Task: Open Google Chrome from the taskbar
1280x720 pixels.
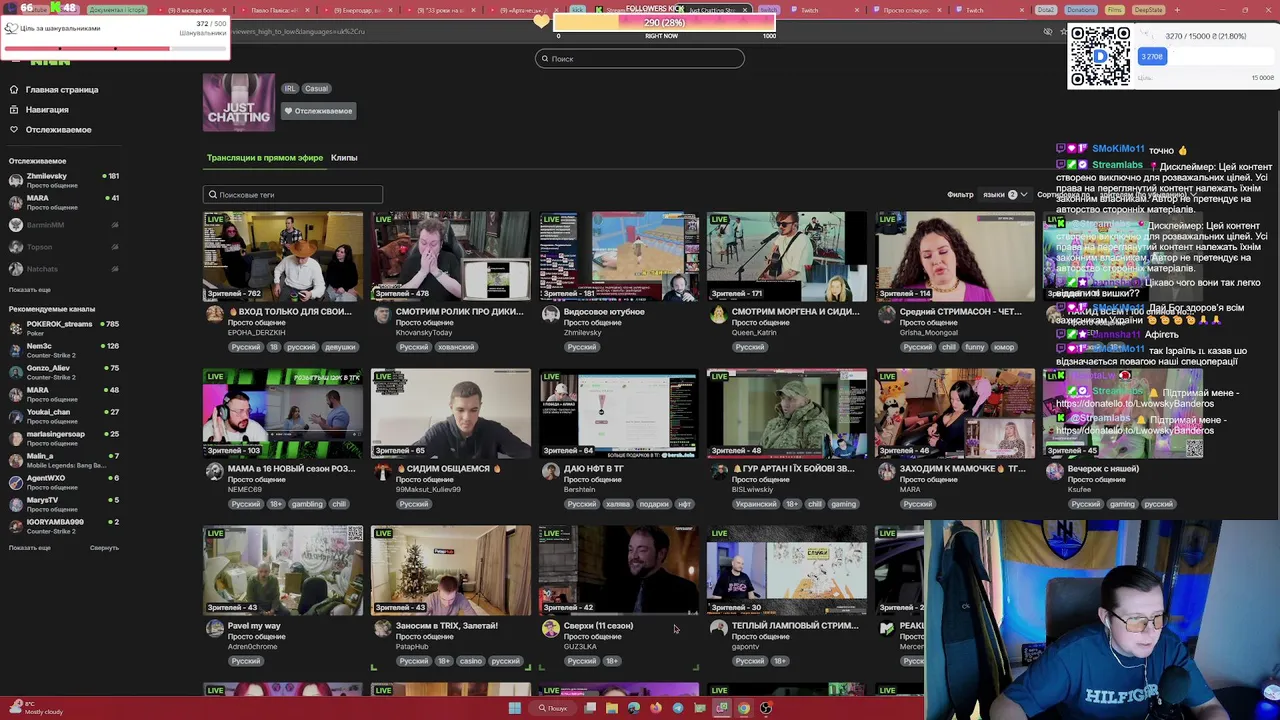Action: pos(743,708)
